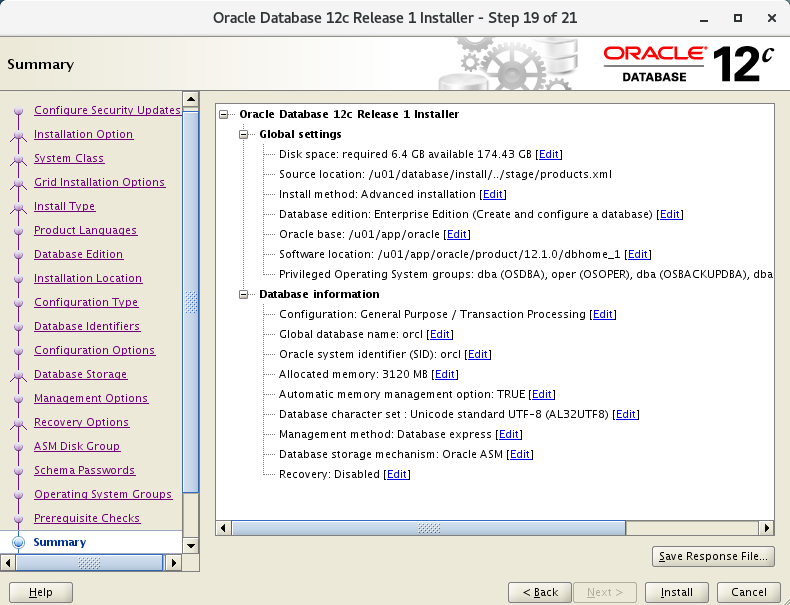
Task: Click the Install button
Action: (676, 592)
